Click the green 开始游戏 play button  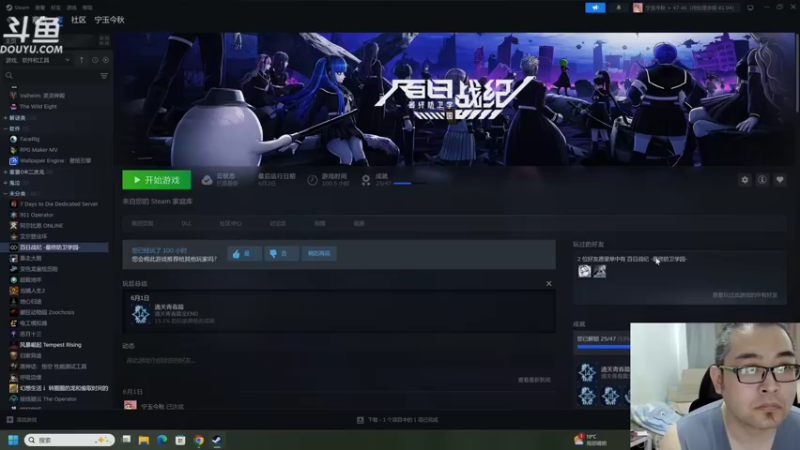click(x=157, y=180)
